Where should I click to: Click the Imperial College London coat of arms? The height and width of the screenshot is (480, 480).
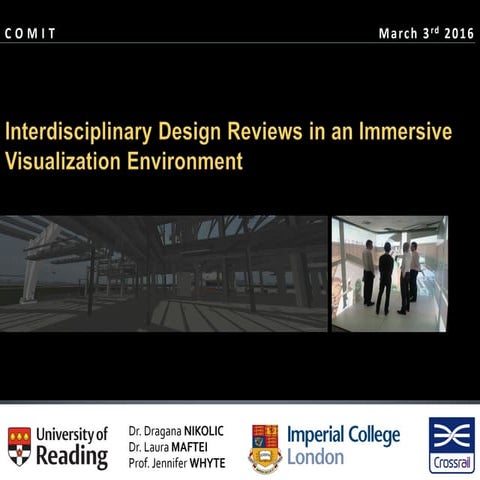(x=265, y=449)
